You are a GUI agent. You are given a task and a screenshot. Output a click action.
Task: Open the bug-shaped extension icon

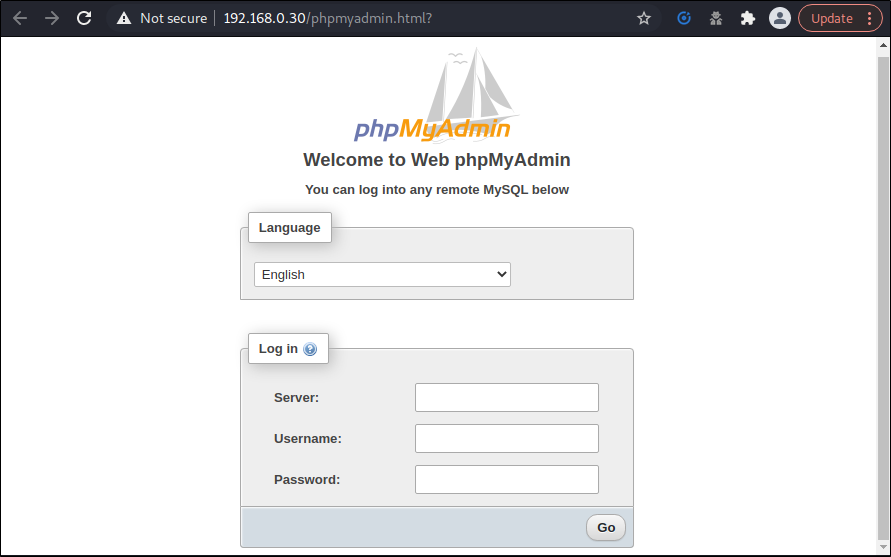tap(716, 18)
